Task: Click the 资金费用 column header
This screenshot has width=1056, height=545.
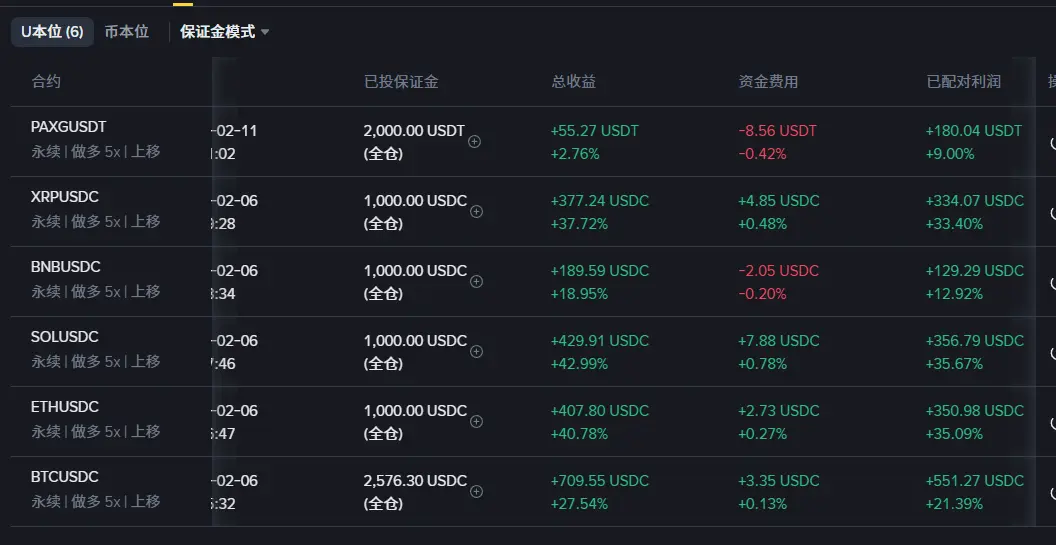Action: point(768,82)
